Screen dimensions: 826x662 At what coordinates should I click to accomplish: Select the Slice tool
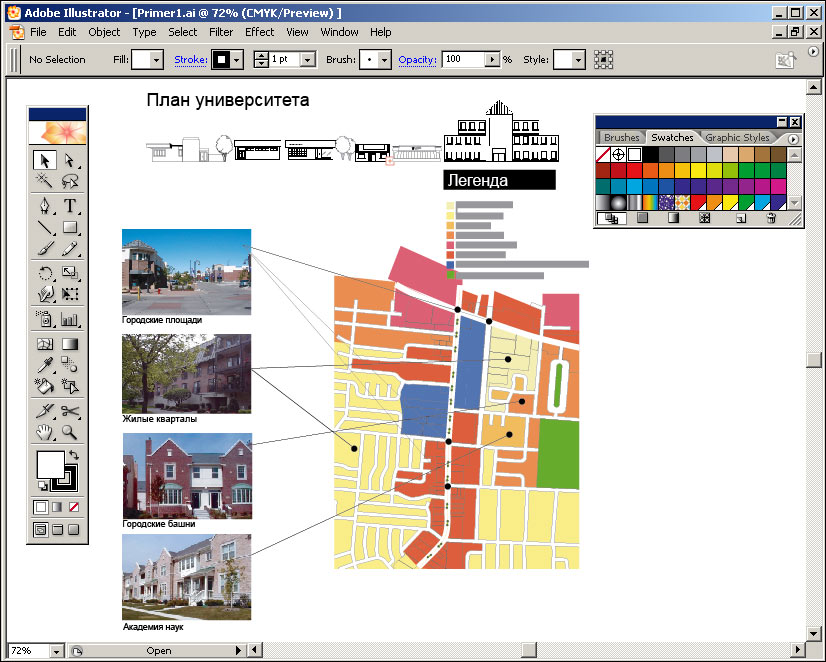44,411
